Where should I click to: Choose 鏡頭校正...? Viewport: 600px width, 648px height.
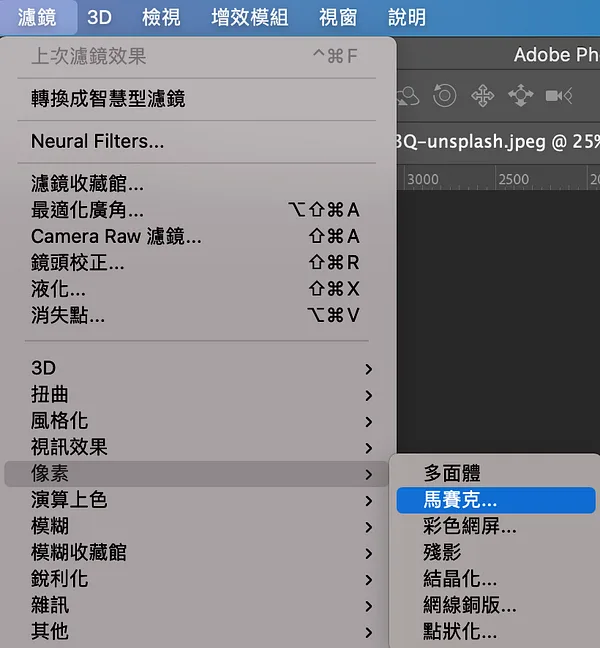tap(196, 262)
